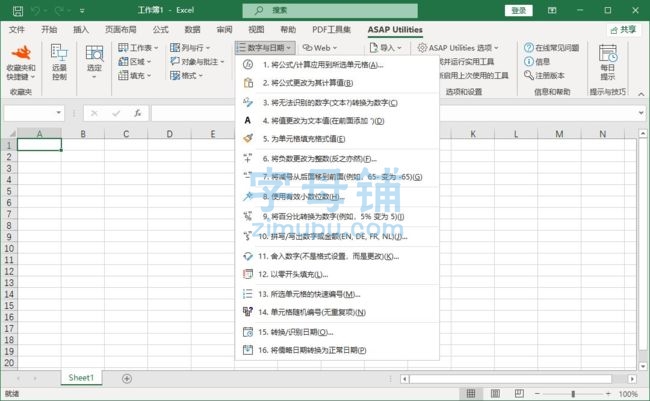Click the save icon in title bar
The width and height of the screenshot is (650, 401).
18,10
